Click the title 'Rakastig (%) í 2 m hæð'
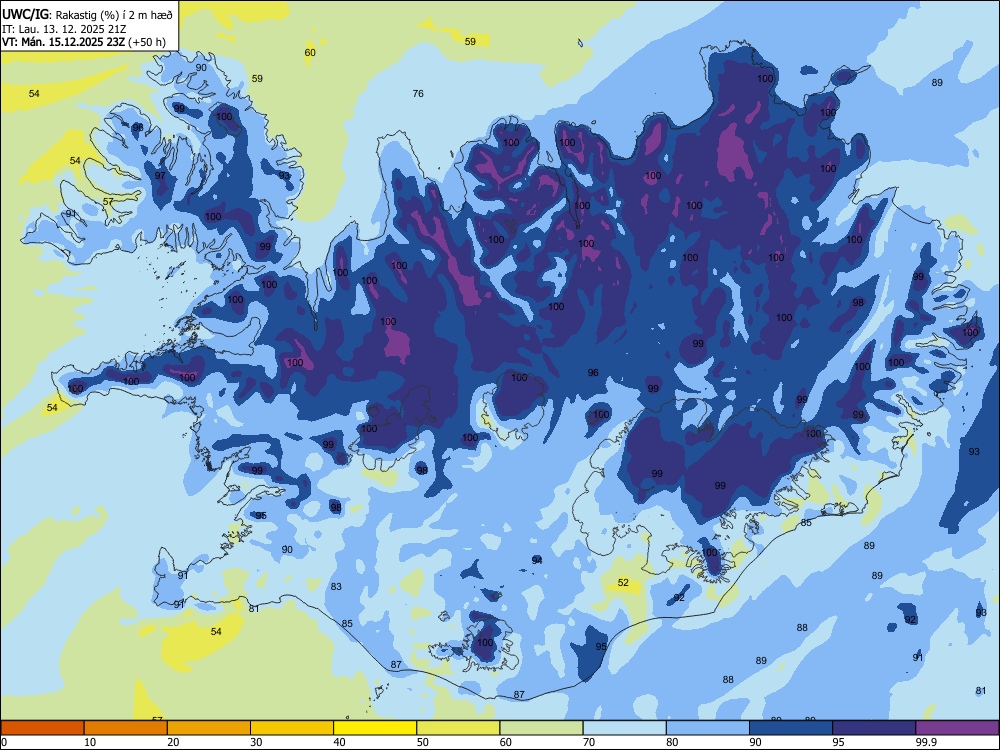This screenshot has height=750, width=1000. (114, 15)
